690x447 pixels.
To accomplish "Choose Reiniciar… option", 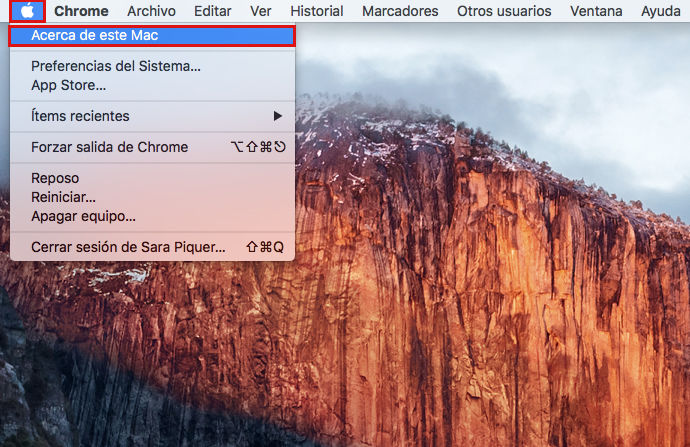I will 152,197.
